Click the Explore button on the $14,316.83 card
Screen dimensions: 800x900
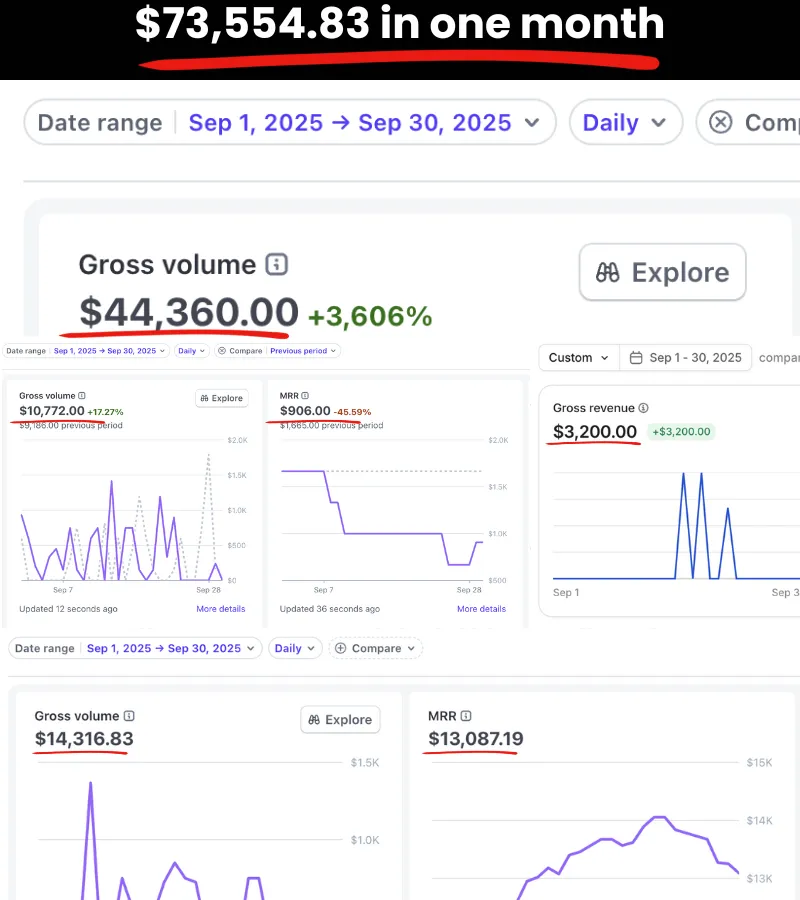[x=339, y=720]
